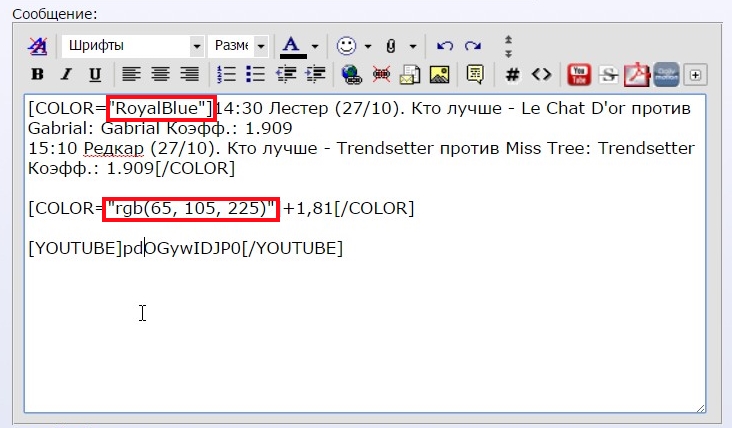732x428 pixels.
Task: Insert a Dailymotion video tag
Action: [x=666, y=74]
